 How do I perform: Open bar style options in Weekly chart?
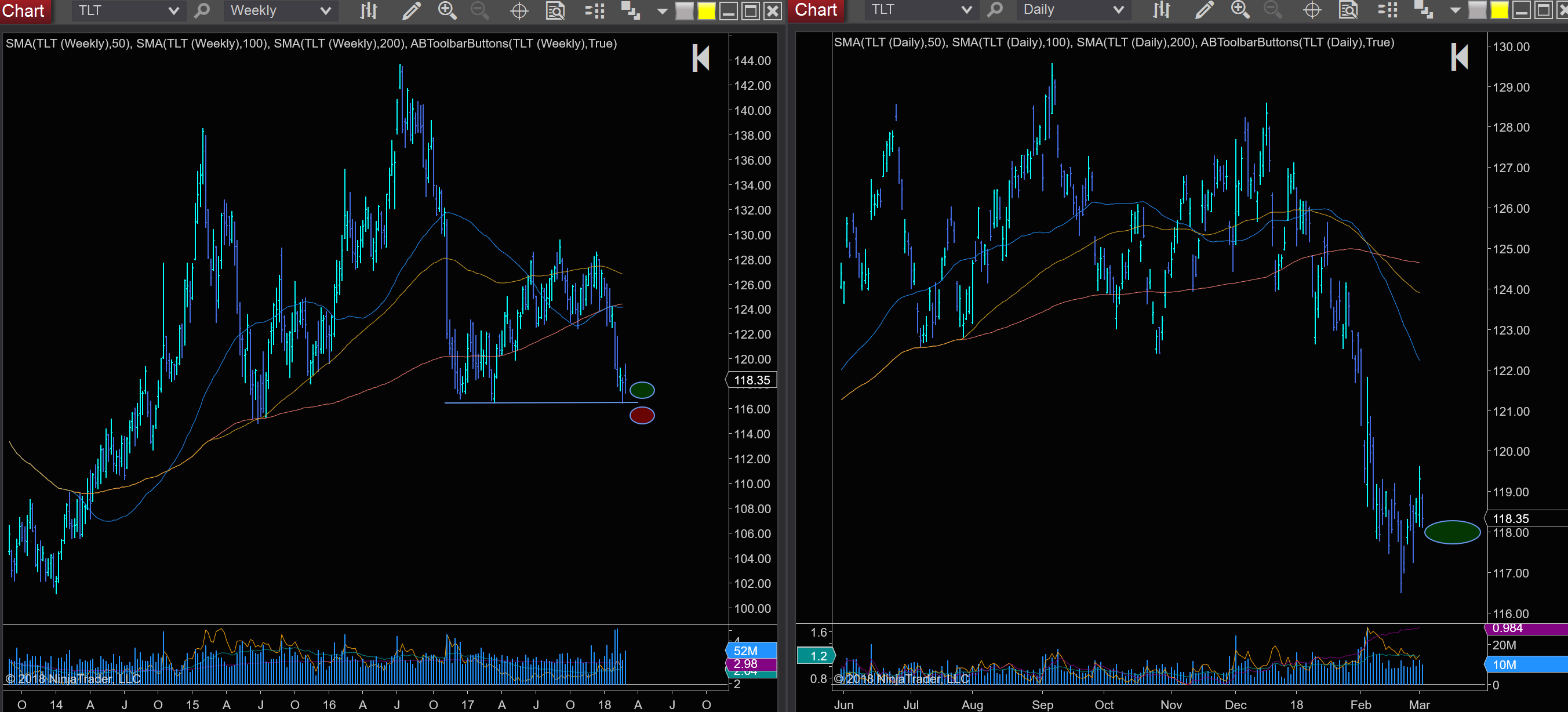click(x=368, y=11)
